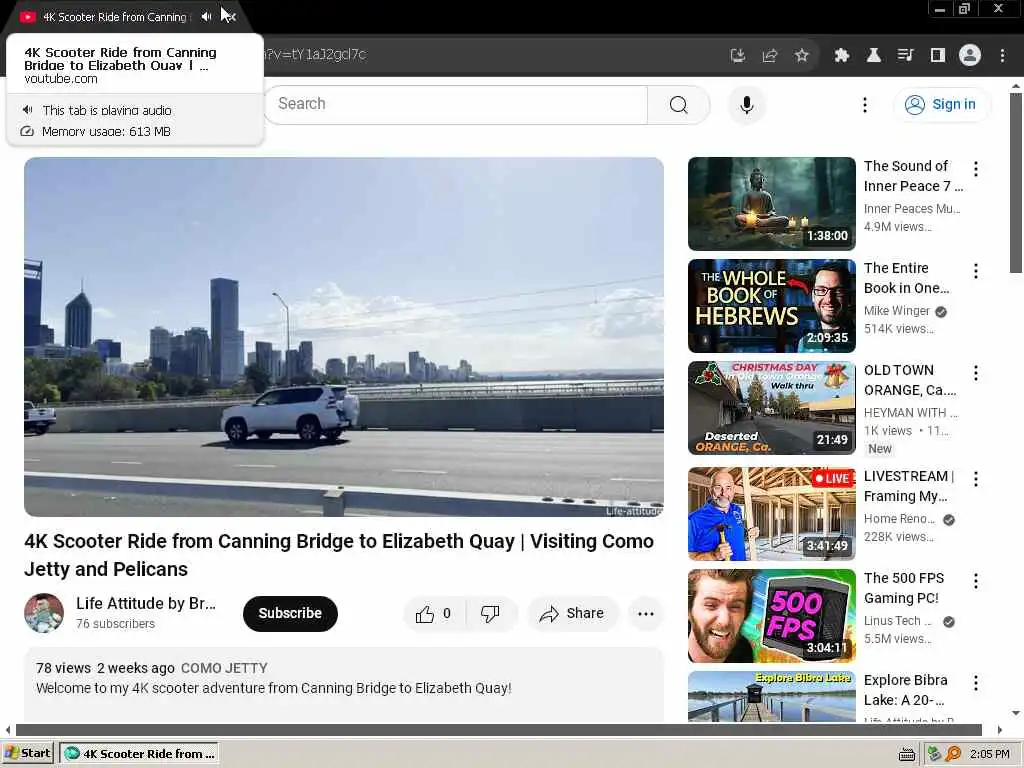The height and width of the screenshot is (768, 1024).
Task: Open the Chrome profile avatar
Action: tap(970, 56)
